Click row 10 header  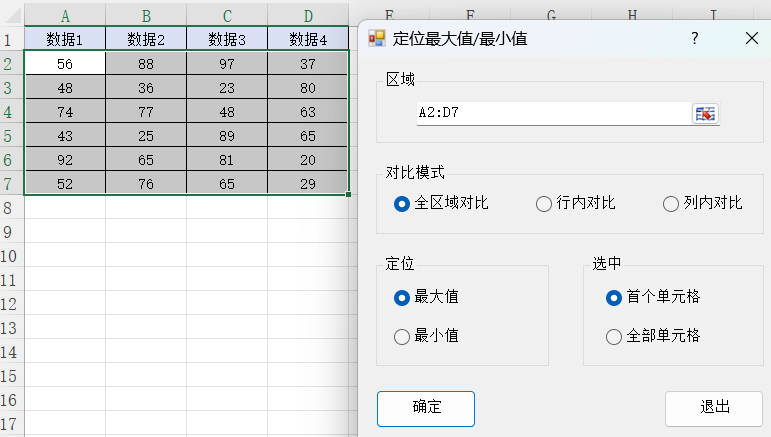[x=11, y=256]
